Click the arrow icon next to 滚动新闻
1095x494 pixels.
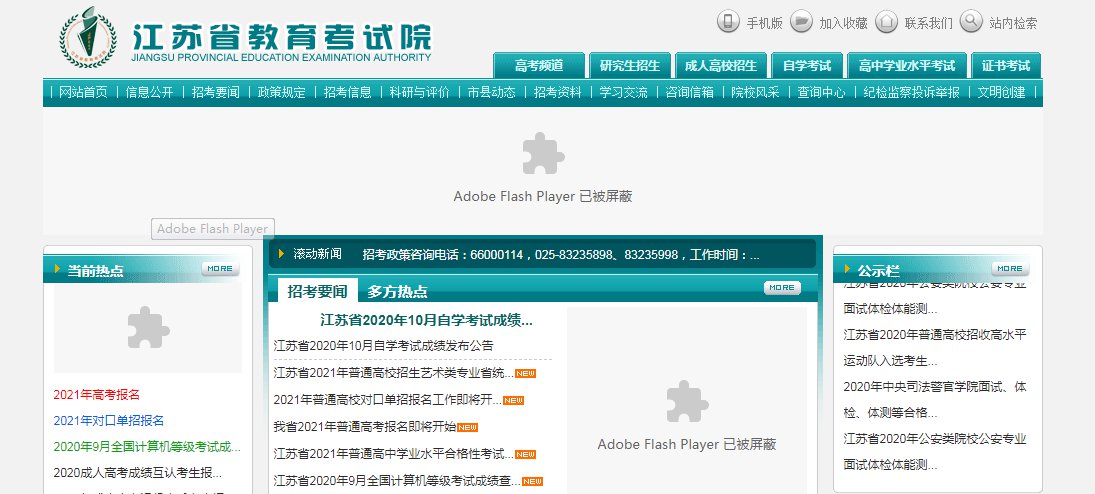pos(281,254)
